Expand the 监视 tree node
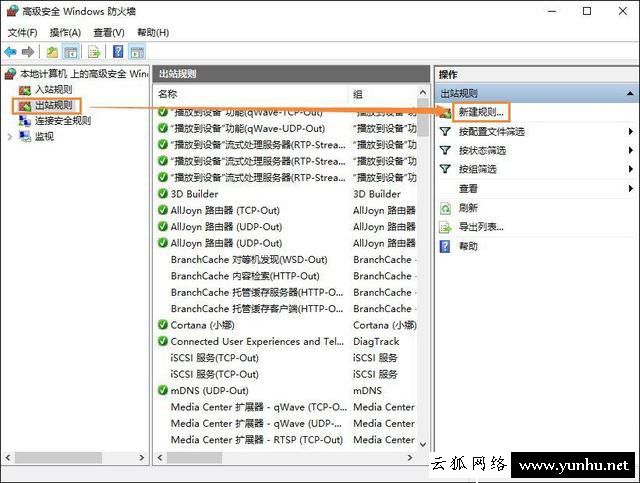Image resolution: width=640 pixels, height=483 pixels. (x=10, y=137)
